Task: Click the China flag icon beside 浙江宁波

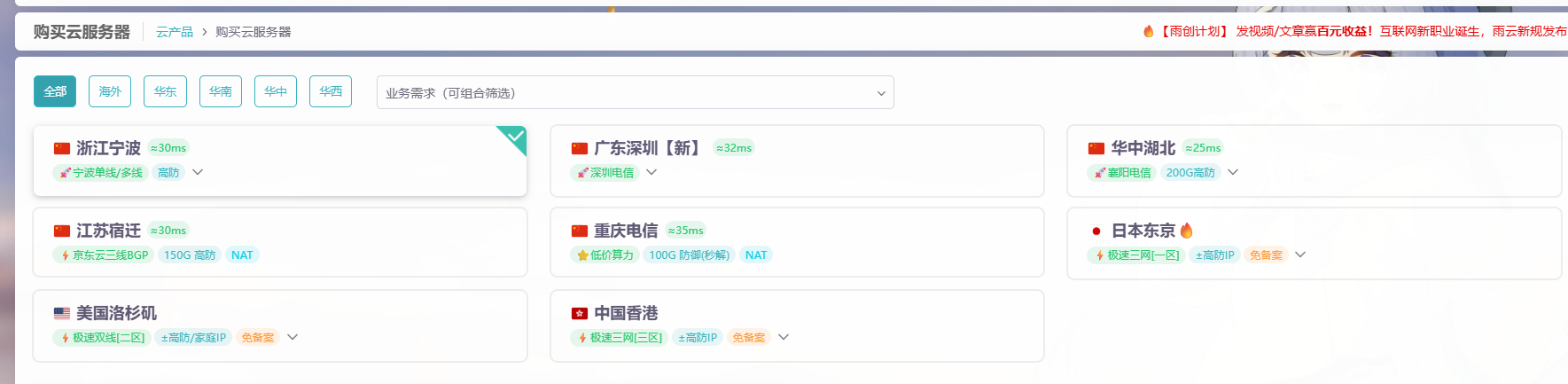Action: [x=62, y=148]
